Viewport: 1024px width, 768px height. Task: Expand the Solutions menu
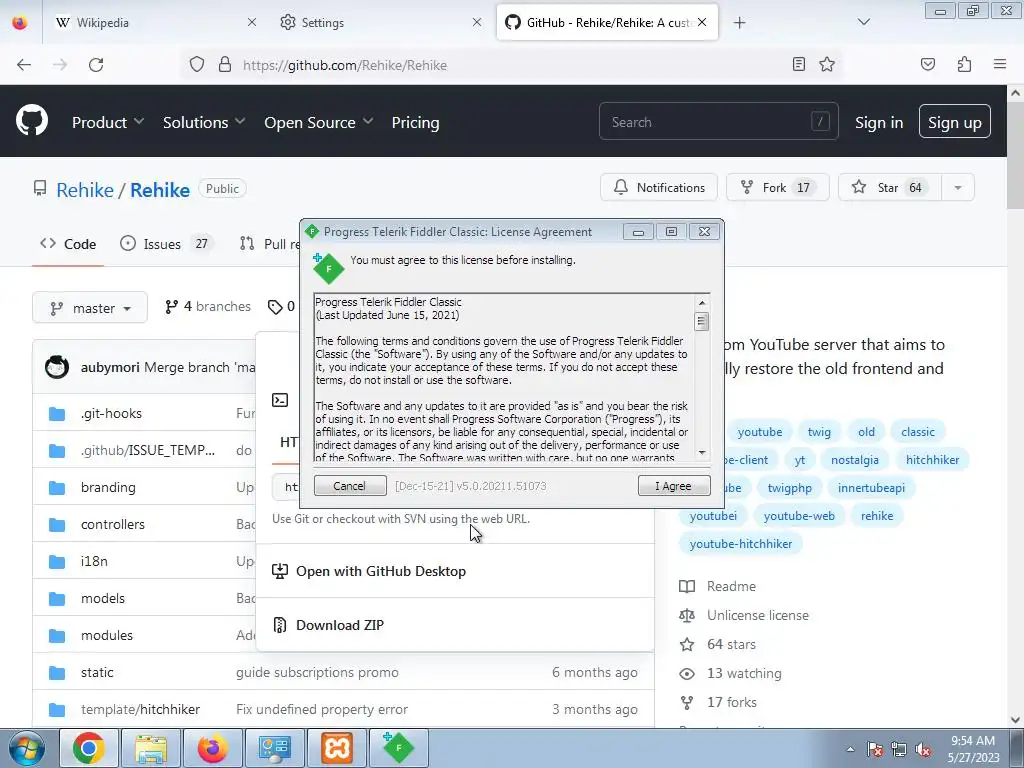204,122
